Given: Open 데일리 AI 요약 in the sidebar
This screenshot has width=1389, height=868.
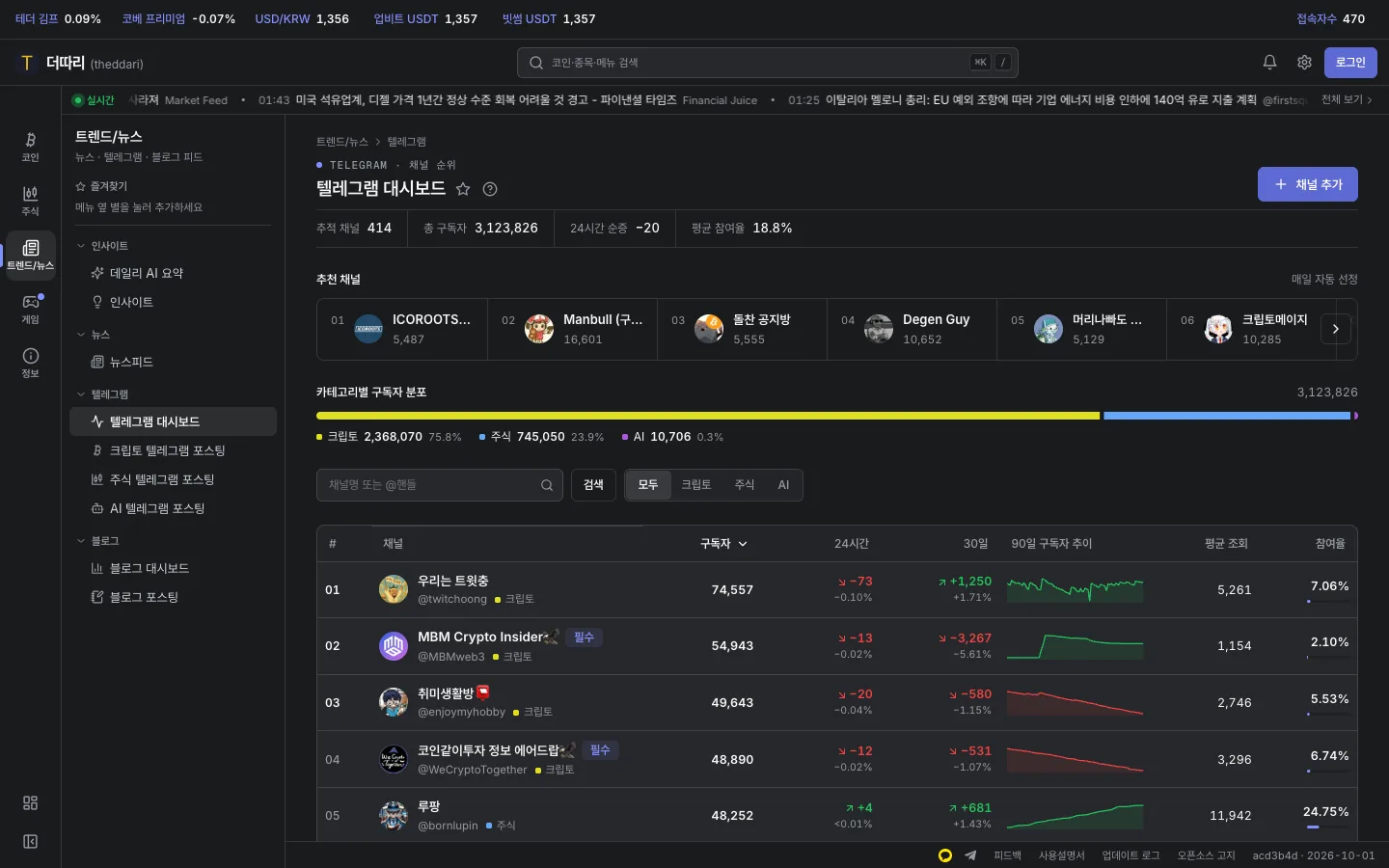Looking at the screenshot, I should pos(173,273).
